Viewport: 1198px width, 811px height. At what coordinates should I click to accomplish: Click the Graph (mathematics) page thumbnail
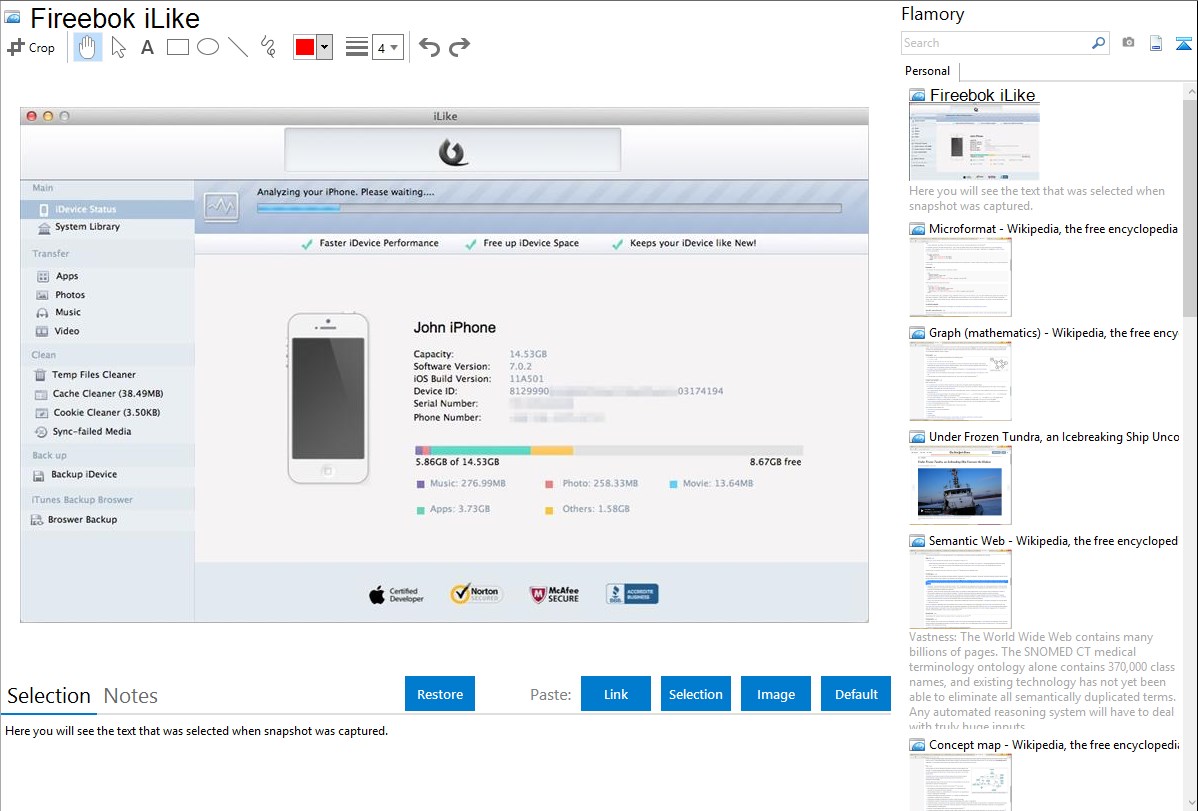[960, 381]
